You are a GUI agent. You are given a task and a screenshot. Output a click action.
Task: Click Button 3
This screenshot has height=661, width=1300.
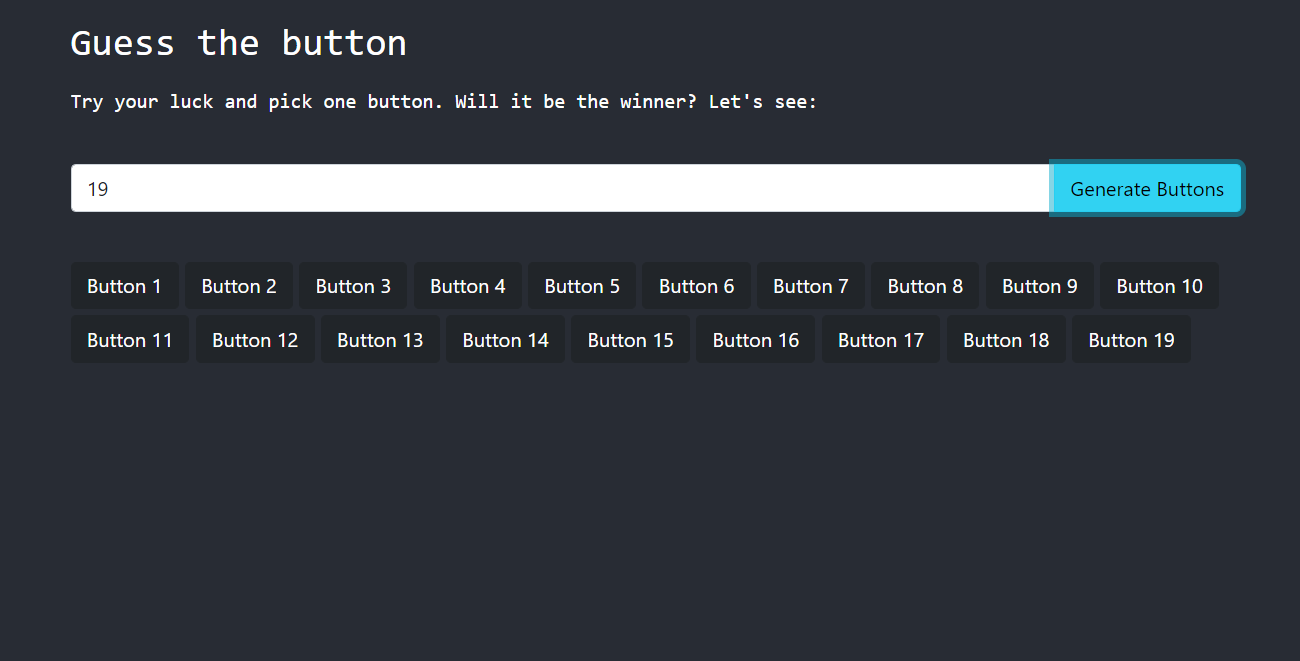coord(353,285)
